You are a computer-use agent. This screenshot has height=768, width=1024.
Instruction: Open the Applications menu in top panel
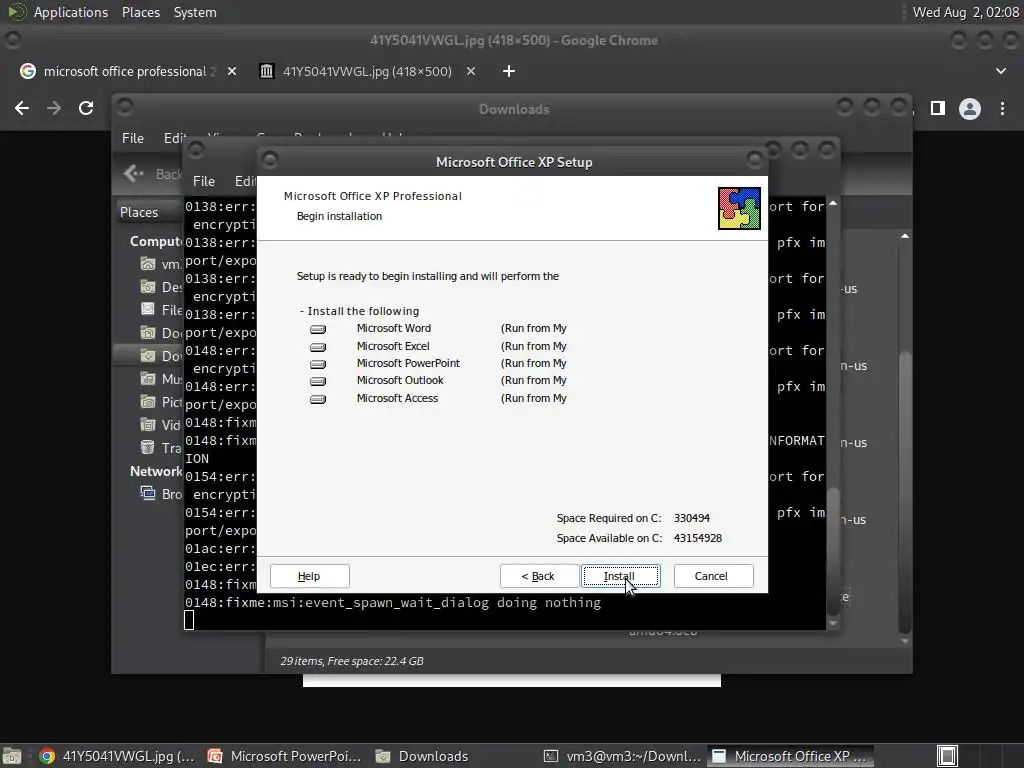(x=71, y=12)
